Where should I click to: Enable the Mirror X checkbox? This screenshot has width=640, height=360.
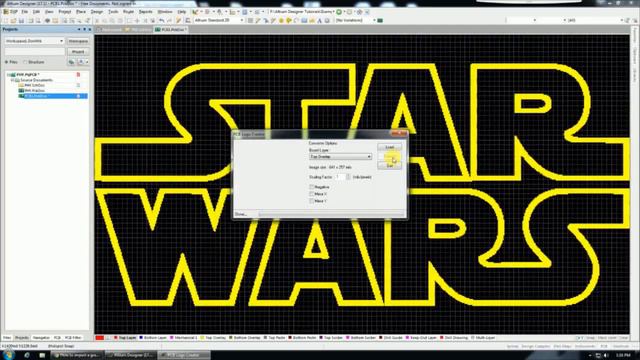[x=311, y=194]
